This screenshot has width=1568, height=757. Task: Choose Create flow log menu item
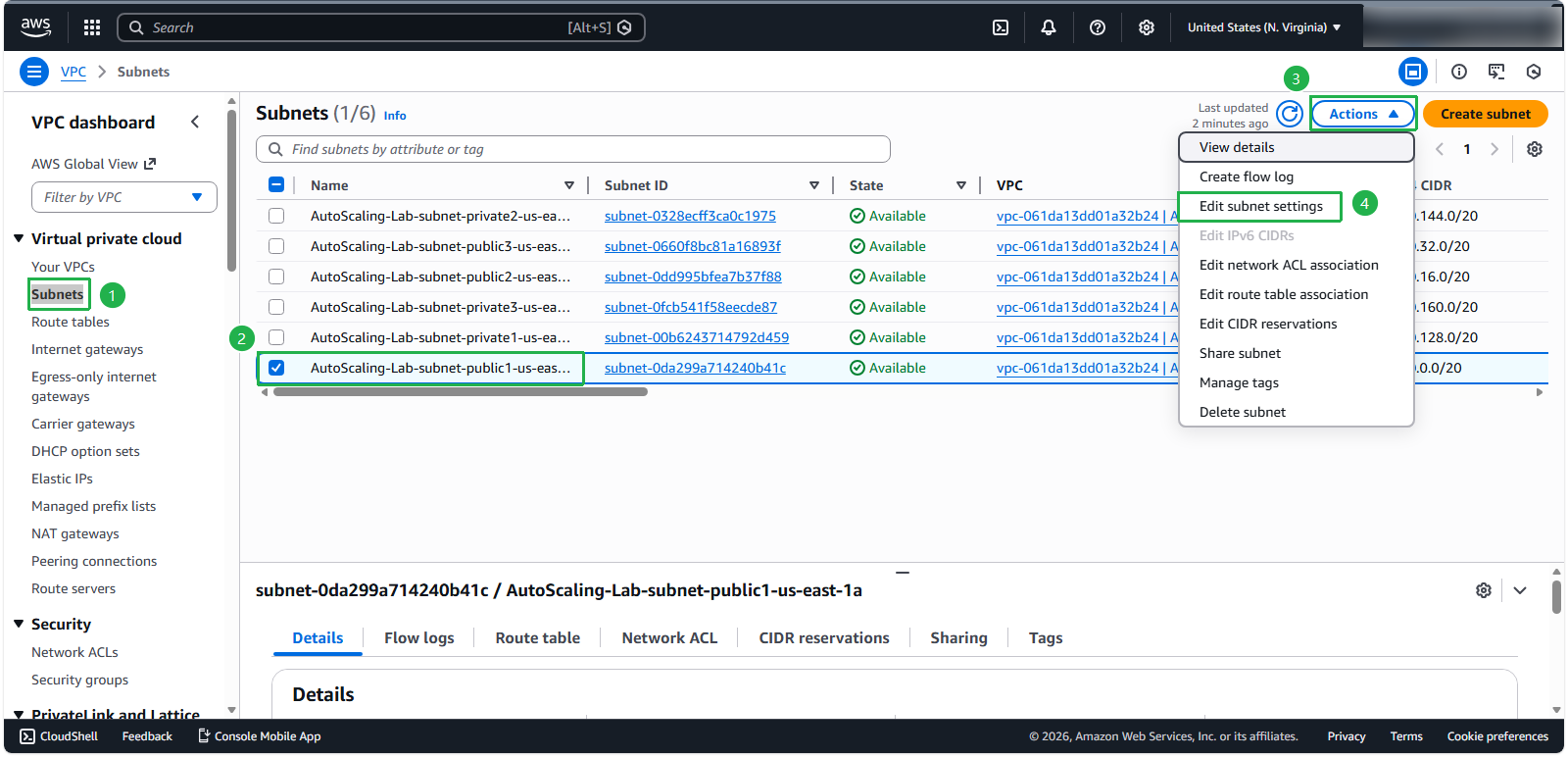(x=1296, y=177)
